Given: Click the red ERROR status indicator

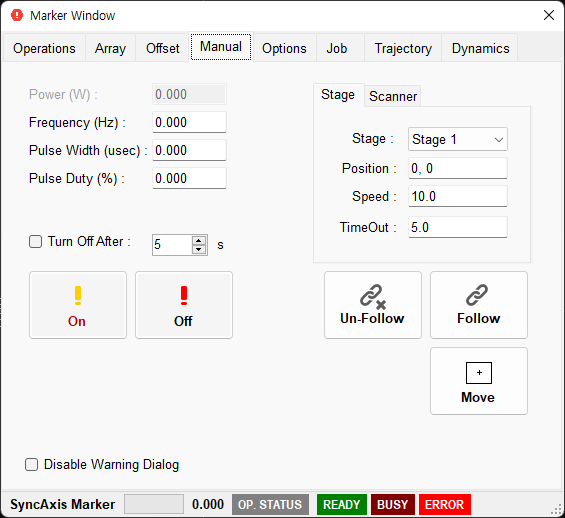Looking at the screenshot, I should coord(444,505).
